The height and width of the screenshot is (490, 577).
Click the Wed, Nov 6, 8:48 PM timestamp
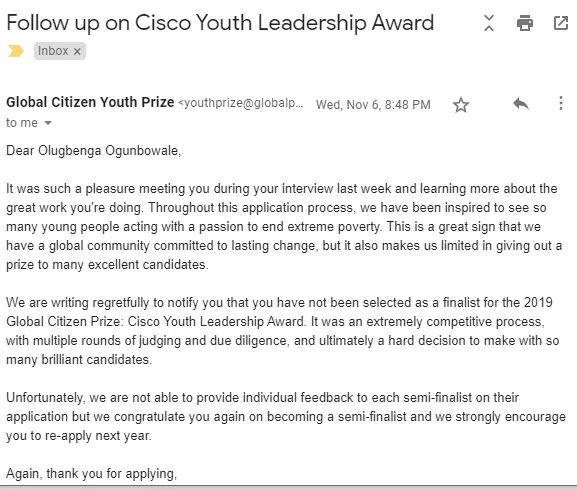[373, 105]
